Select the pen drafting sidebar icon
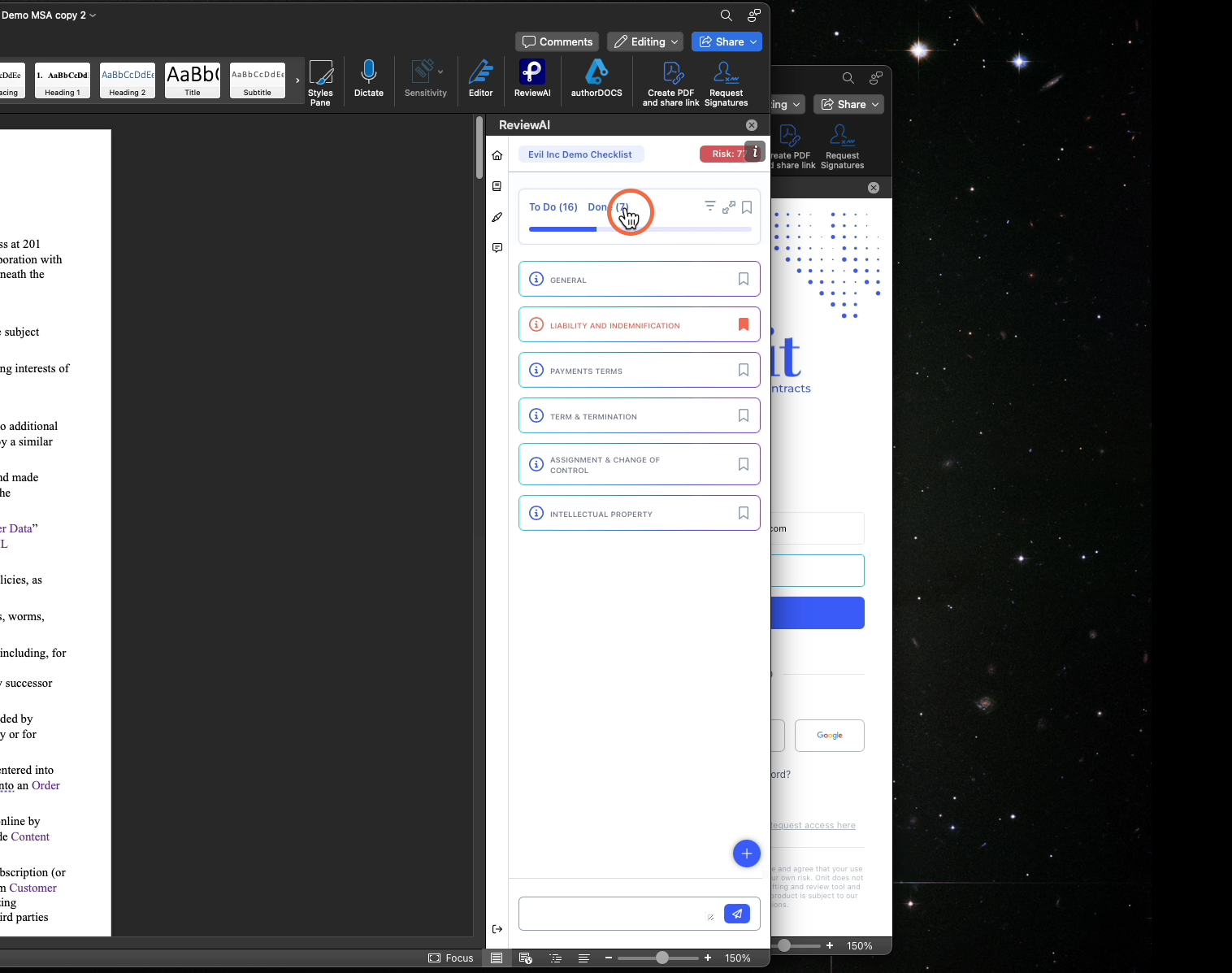The width and height of the screenshot is (1232, 973). [x=497, y=217]
